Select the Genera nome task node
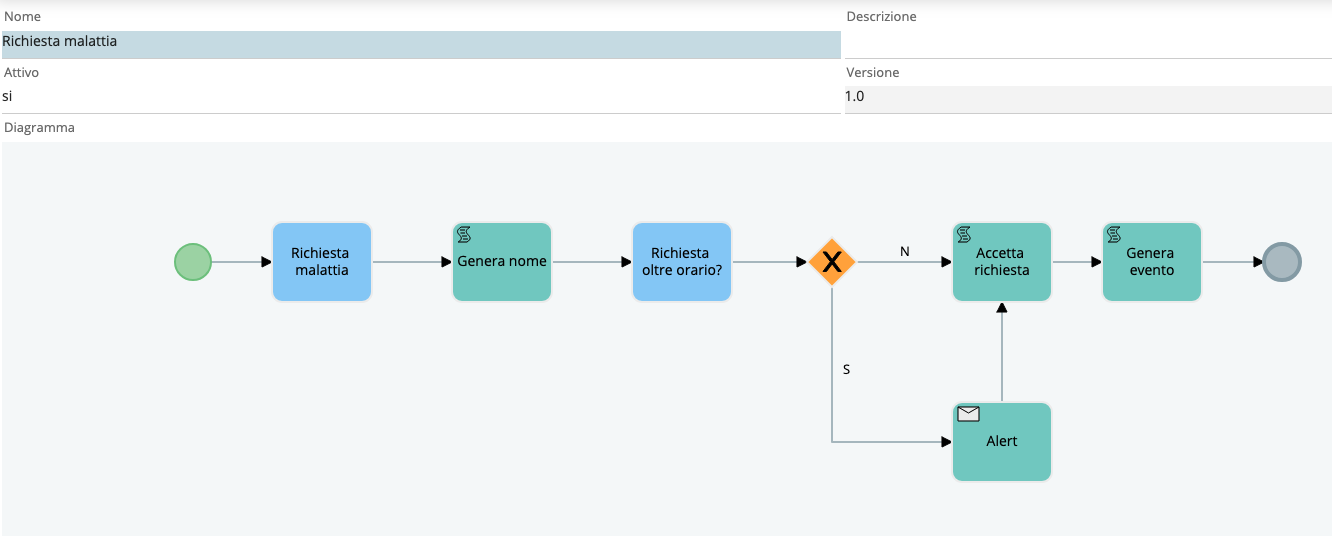 click(x=502, y=262)
